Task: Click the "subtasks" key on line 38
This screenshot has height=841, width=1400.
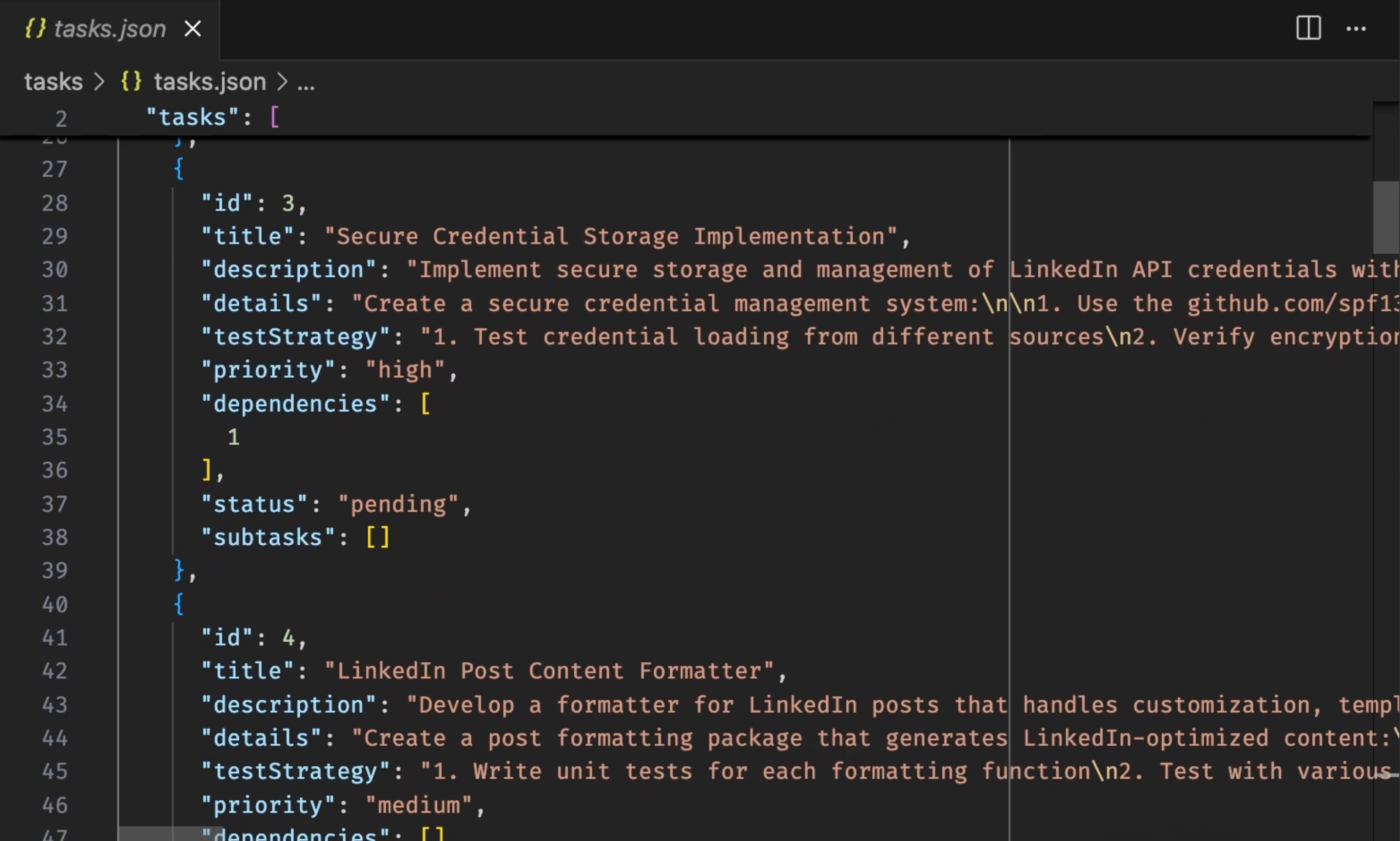Action: pyautogui.click(x=268, y=537)
